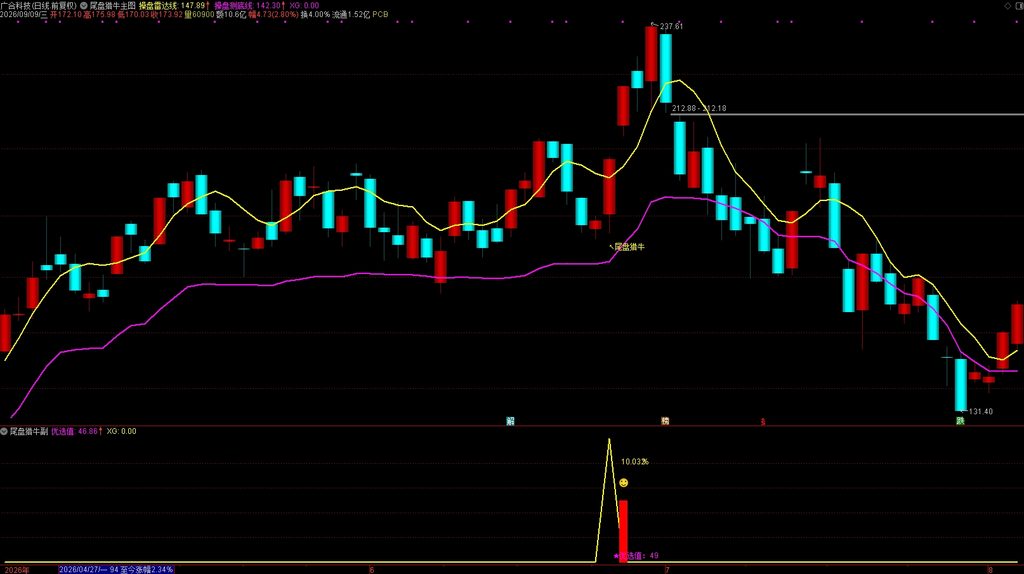The image size is (1024, 574).
Task: Click the 212.88 - 212.18 gap line label
Action: pyautogui.click(x=699, y=108)
